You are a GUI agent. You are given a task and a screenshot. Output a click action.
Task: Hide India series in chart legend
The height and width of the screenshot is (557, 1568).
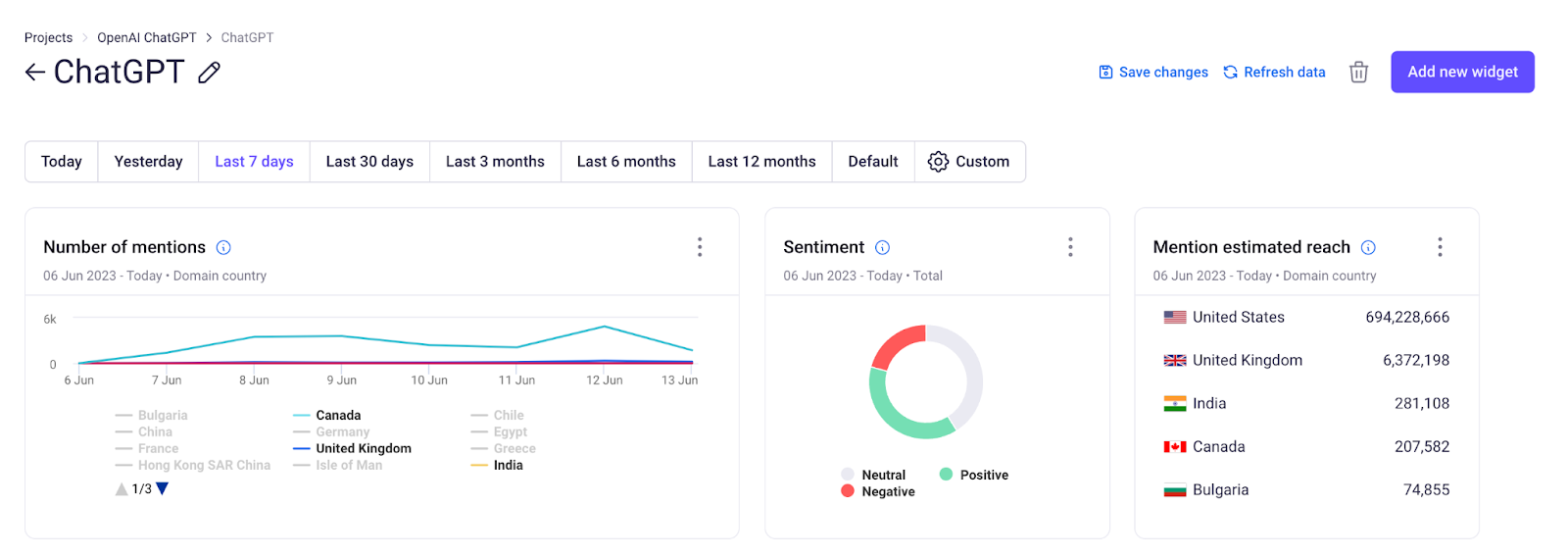[x=508, y=466]
